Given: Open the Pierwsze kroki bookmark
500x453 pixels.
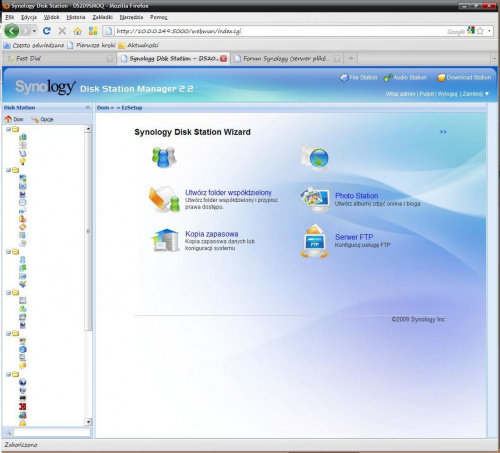Looking at the screenshot, I should [x=91, y=45].
